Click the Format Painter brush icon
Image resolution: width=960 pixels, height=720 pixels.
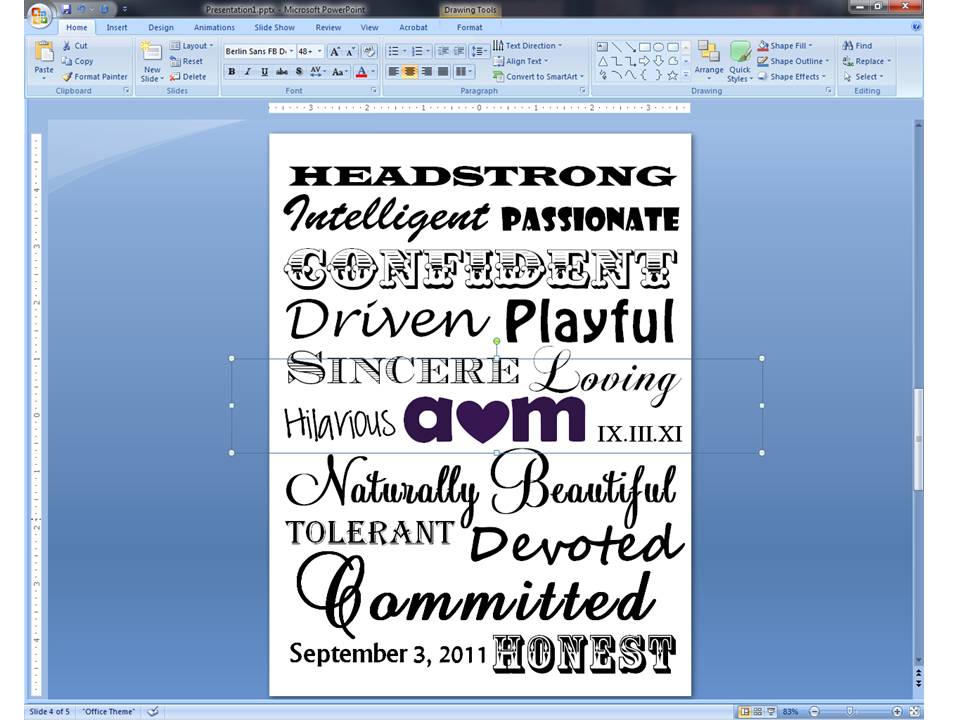tap(68, 77)
